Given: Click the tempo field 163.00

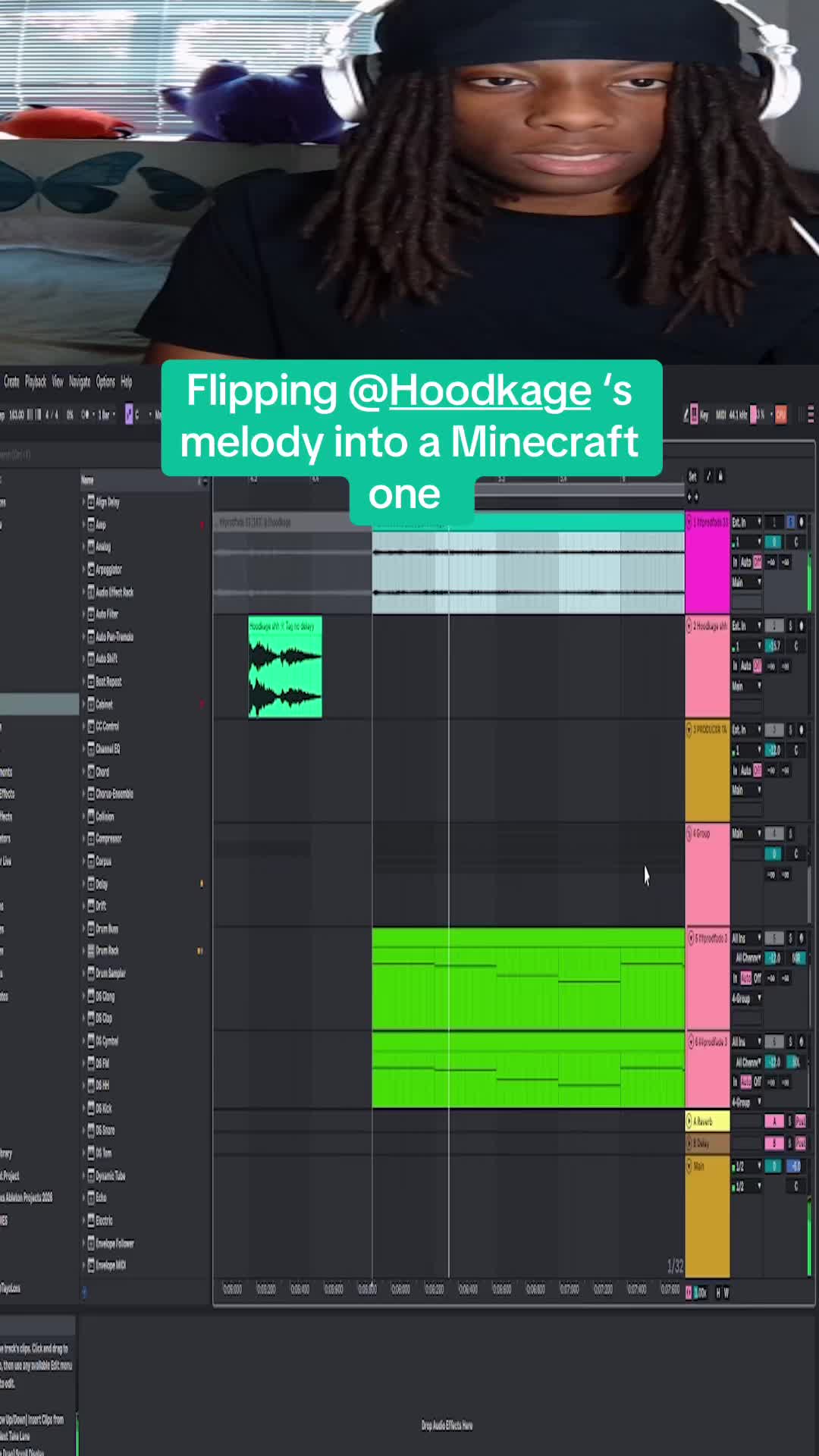Looking at the screenshot, I should (17, 415).
